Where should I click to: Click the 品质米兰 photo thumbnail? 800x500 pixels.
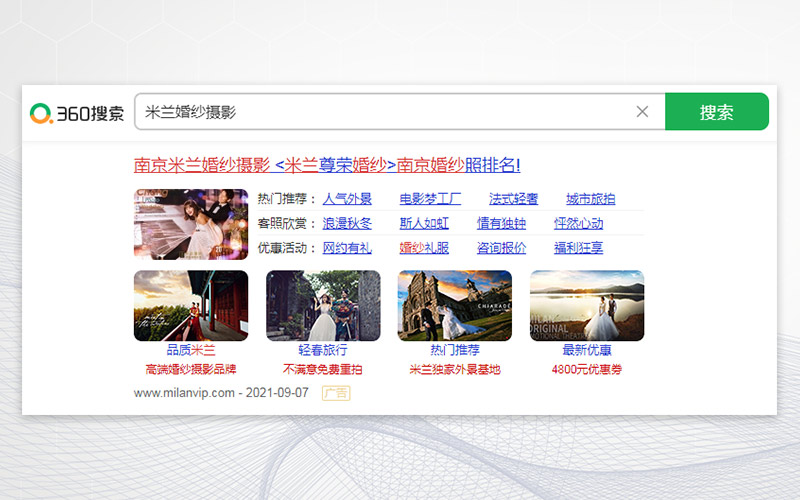191,306
